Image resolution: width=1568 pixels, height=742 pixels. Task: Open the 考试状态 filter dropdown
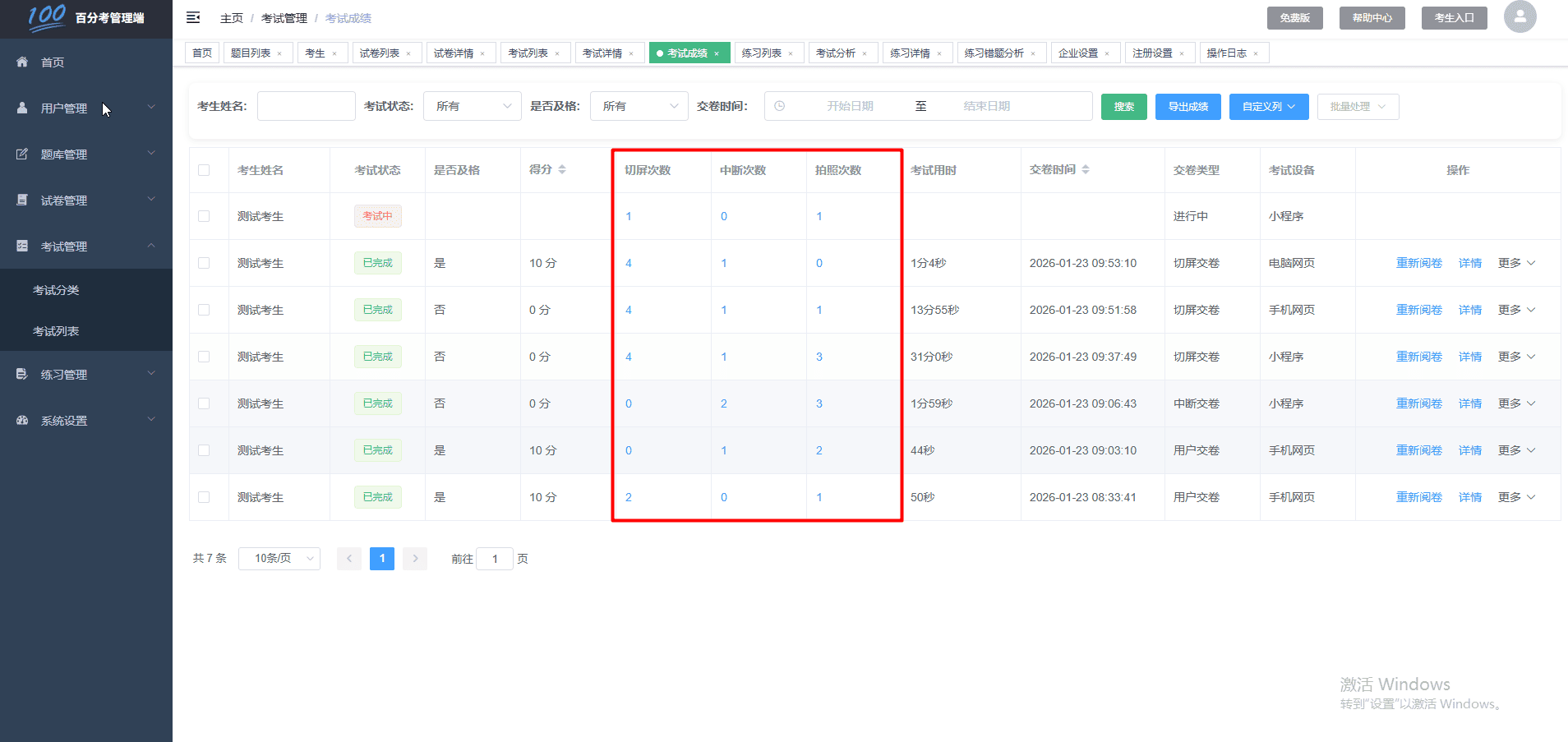(472, 105)
